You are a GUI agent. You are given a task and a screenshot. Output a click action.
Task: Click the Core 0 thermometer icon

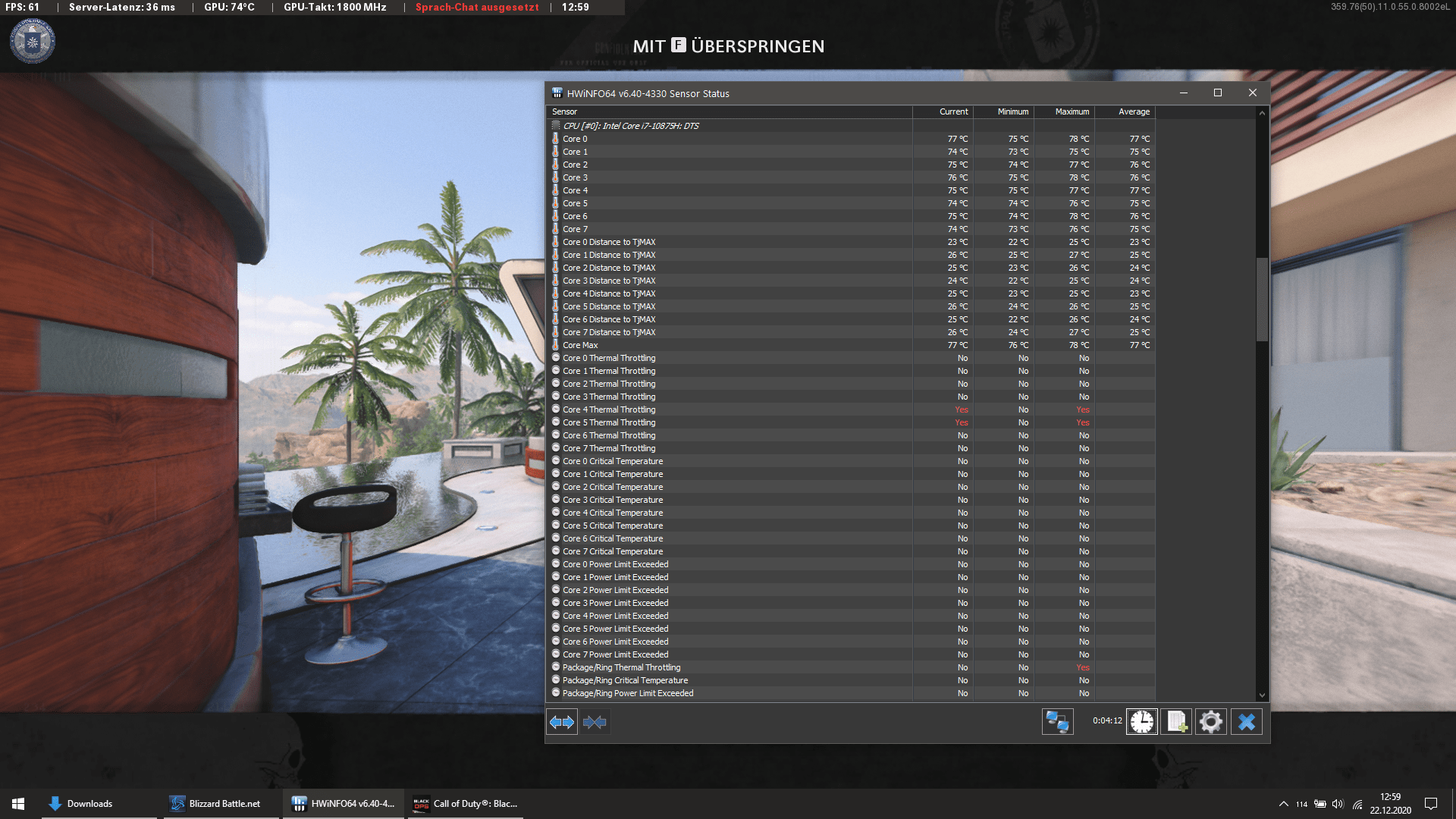556,139
